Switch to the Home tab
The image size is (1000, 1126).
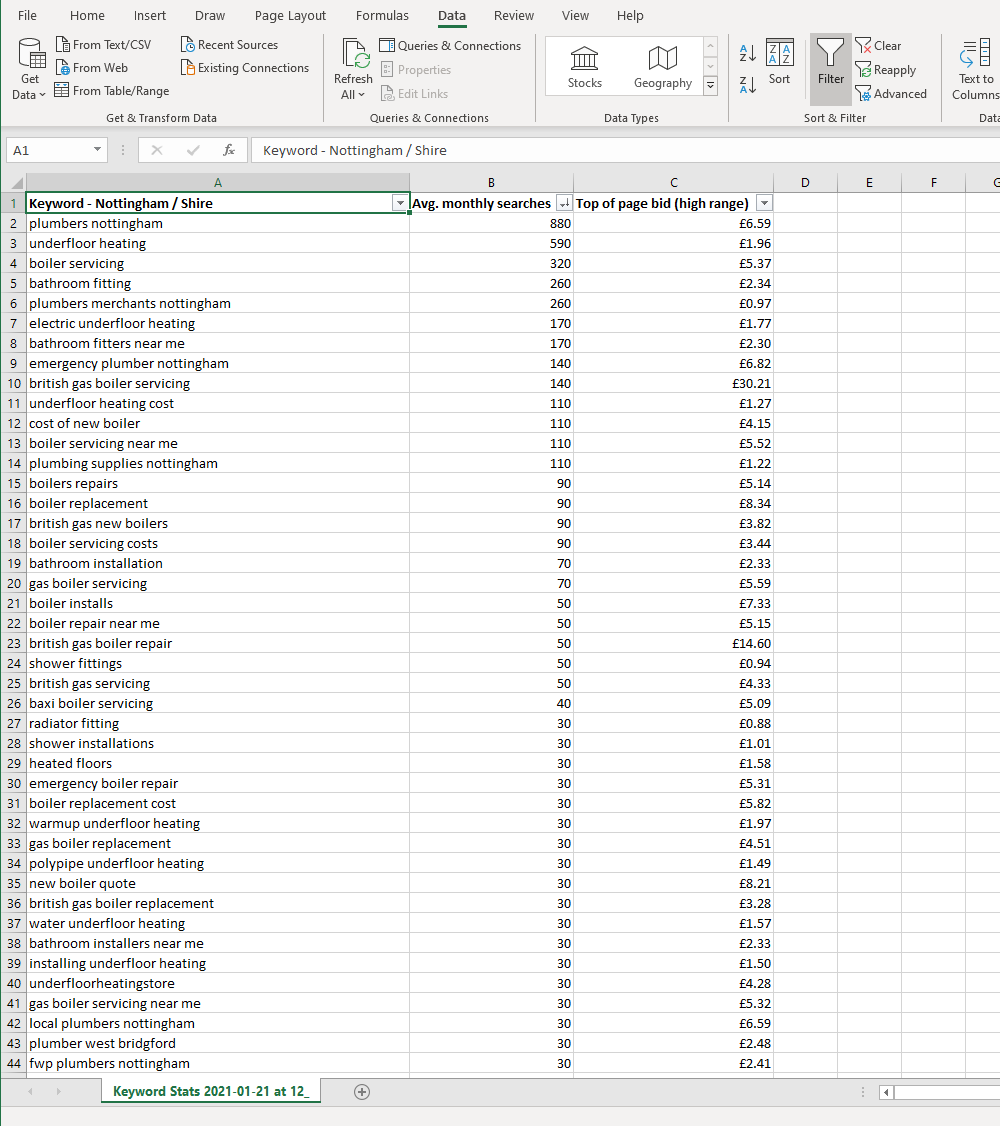(87, 15)
